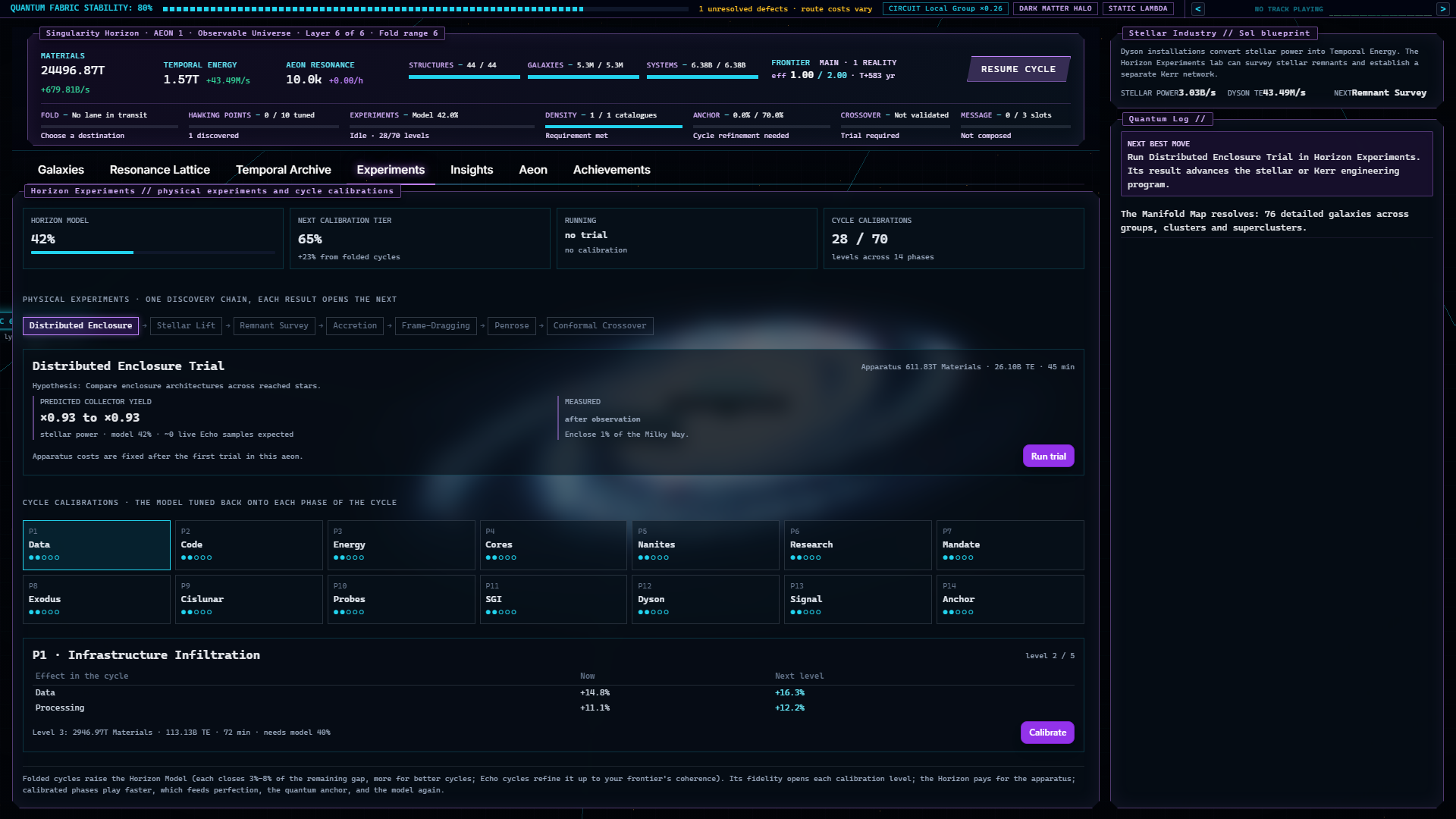
Task: Run the Distributed Enclosure trial
Action: [1048, 456]
